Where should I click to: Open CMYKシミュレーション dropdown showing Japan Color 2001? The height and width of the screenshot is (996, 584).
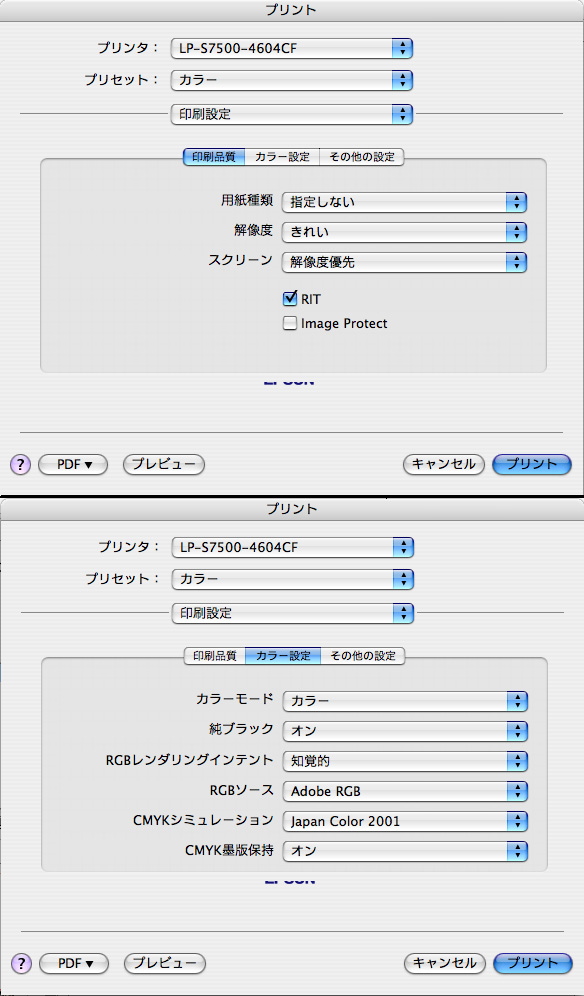[405, 821]
